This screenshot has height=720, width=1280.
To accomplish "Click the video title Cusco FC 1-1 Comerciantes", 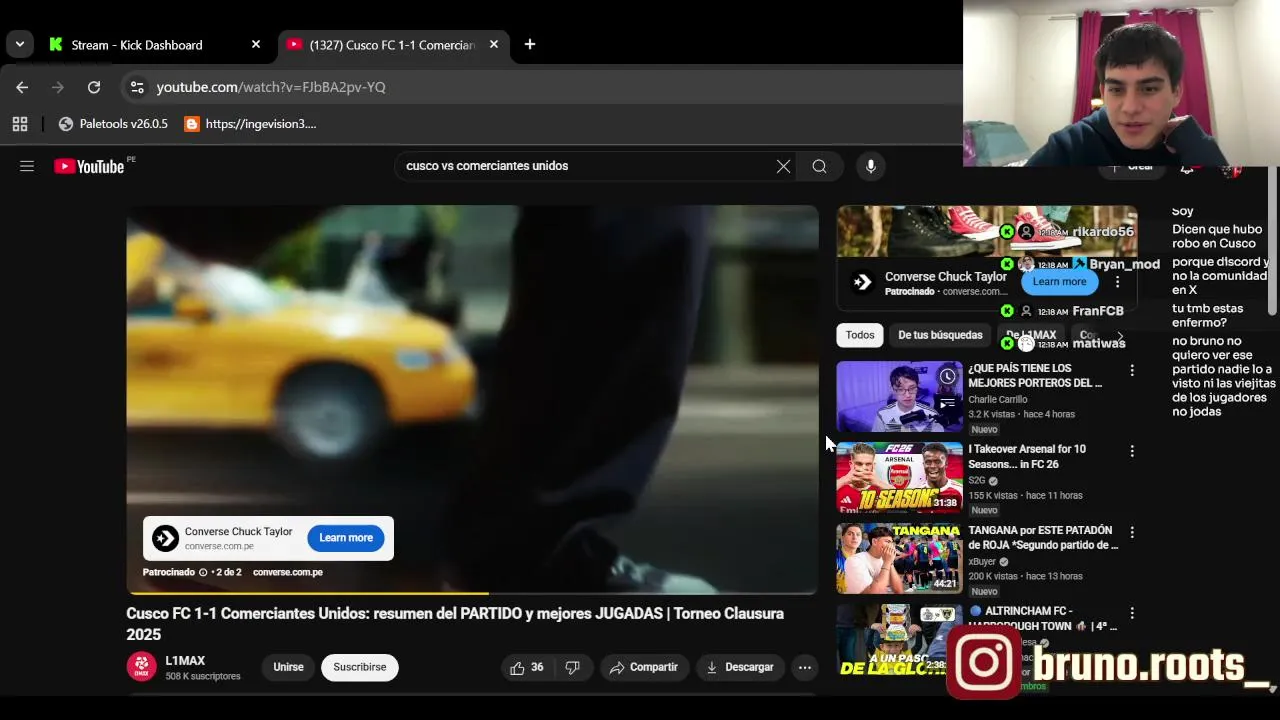I will tap(455, 624).
